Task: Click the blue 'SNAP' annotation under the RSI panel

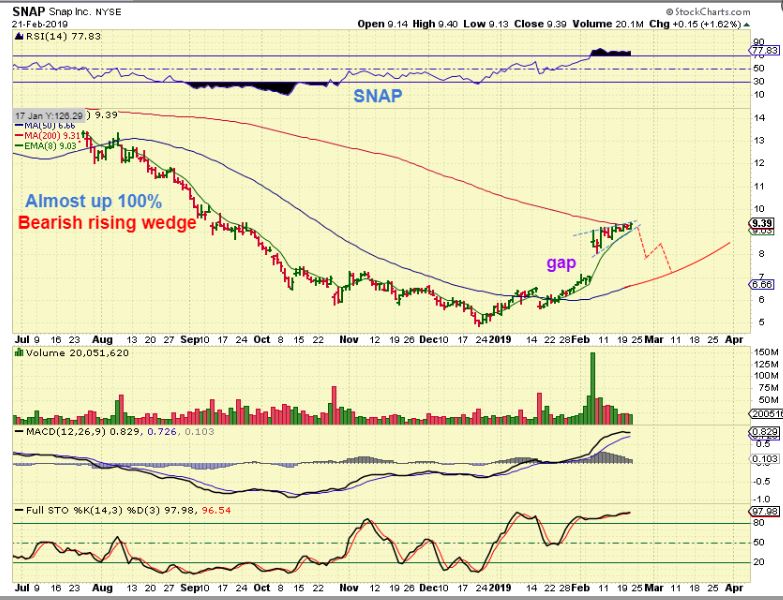Action: click(x=378, y=96)
